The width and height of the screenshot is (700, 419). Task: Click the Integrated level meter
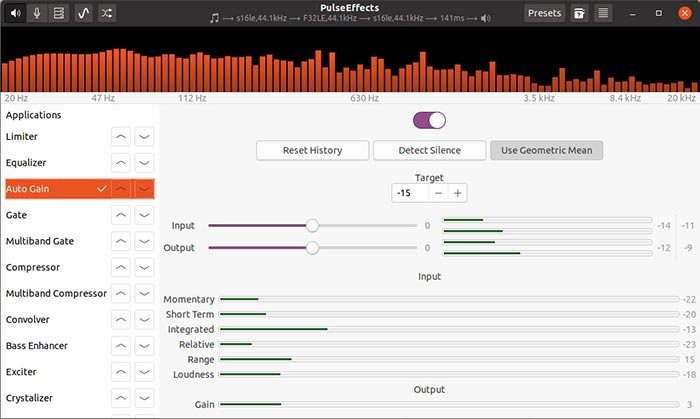coord(449,329)
